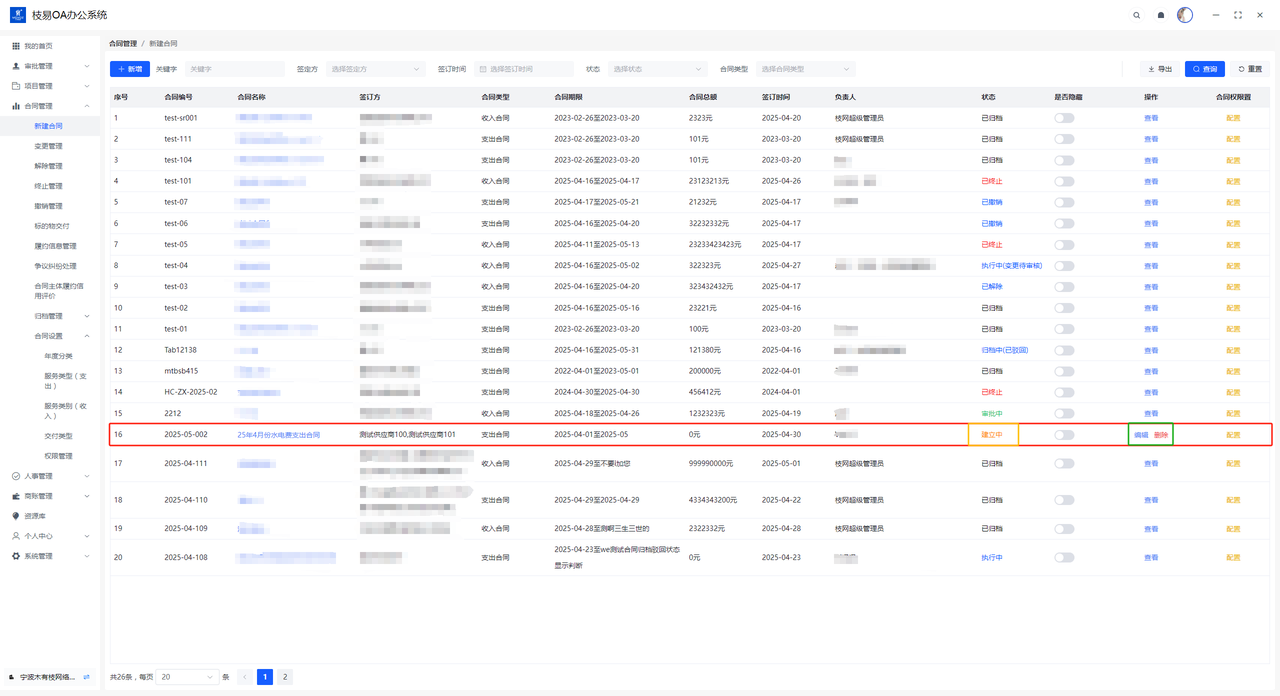Click the user avatar in top bar
1280x696 pixels.
pyautogui.click(x=1185, y=15)
